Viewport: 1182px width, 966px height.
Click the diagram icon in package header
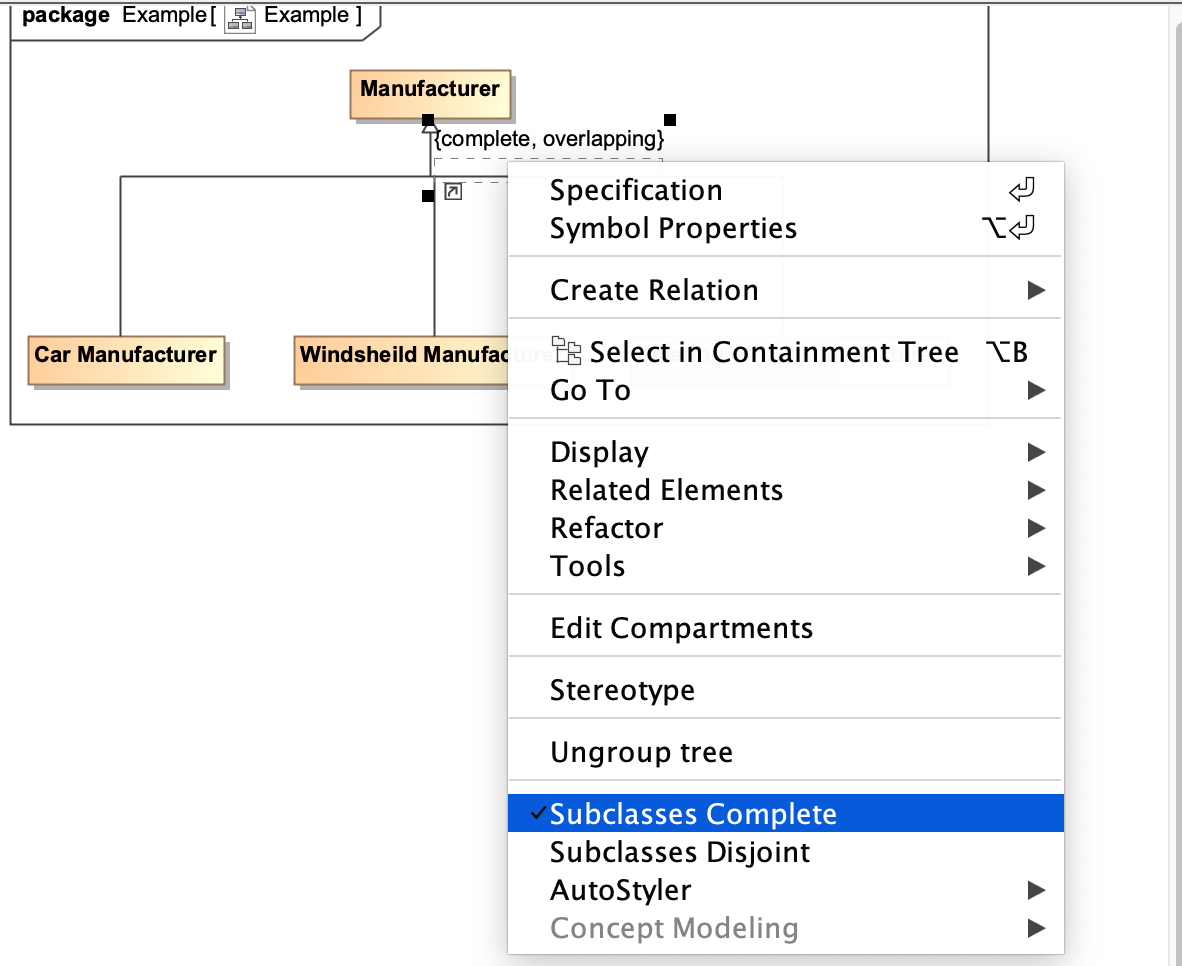tap(240, 16)
